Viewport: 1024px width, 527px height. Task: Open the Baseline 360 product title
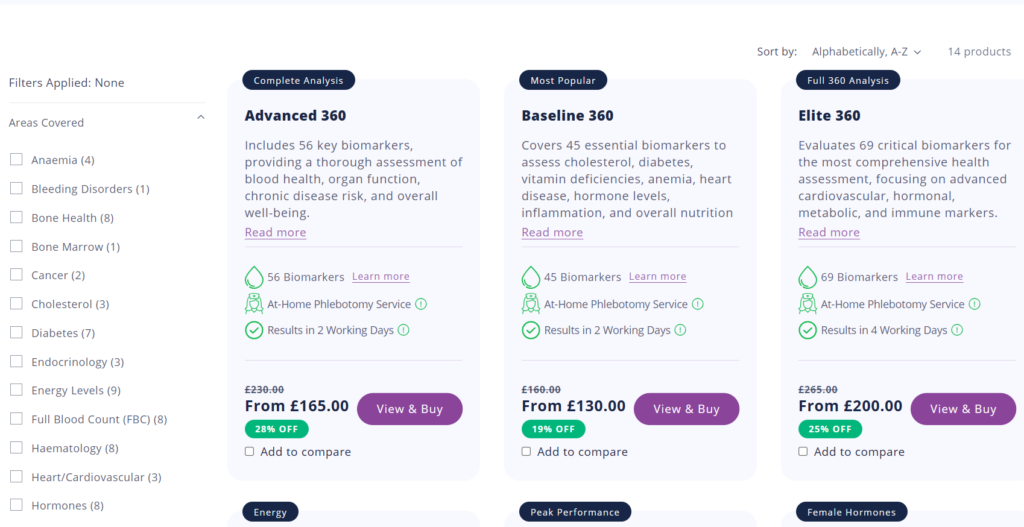click(x=568, y=116)
